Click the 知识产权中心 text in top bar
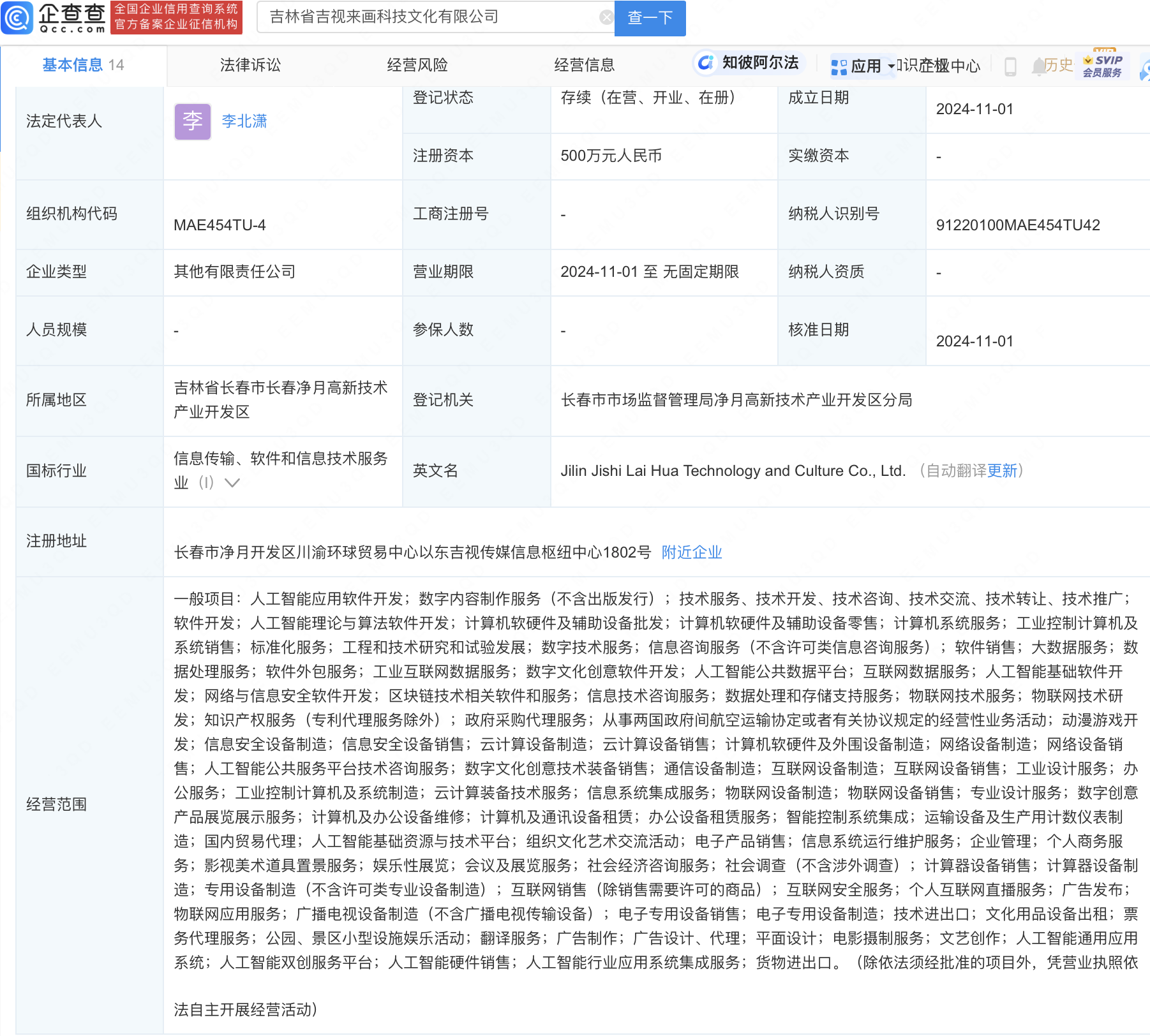Viewport: 1150px width, 1036px height. (x=938, y=66)
